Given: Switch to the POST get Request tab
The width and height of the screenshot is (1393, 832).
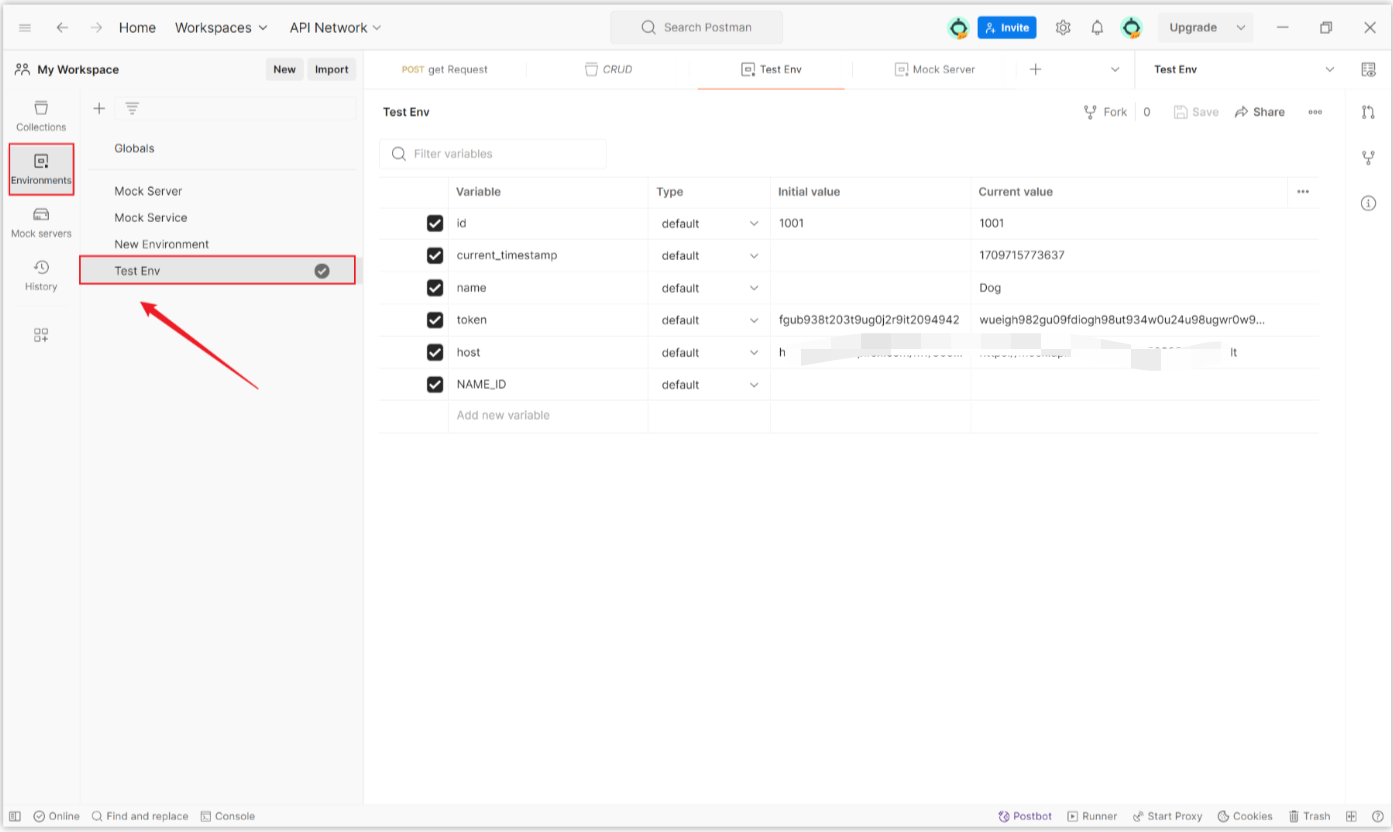Looking at the screenshot, I should pyautogui.click(x=445, y=69).
